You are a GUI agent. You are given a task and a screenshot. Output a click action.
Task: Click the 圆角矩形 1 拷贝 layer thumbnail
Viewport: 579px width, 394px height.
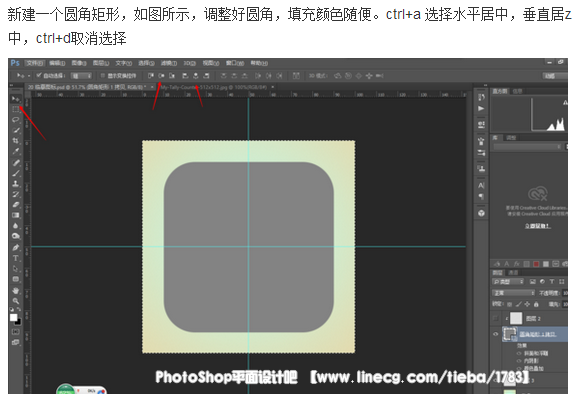coord(510,334)
